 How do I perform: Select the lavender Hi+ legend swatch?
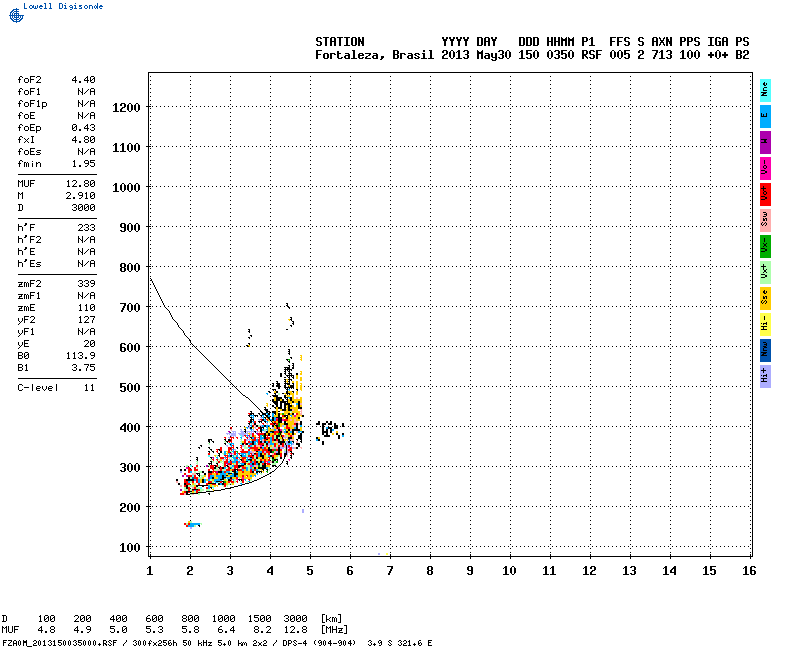point(765,377)
